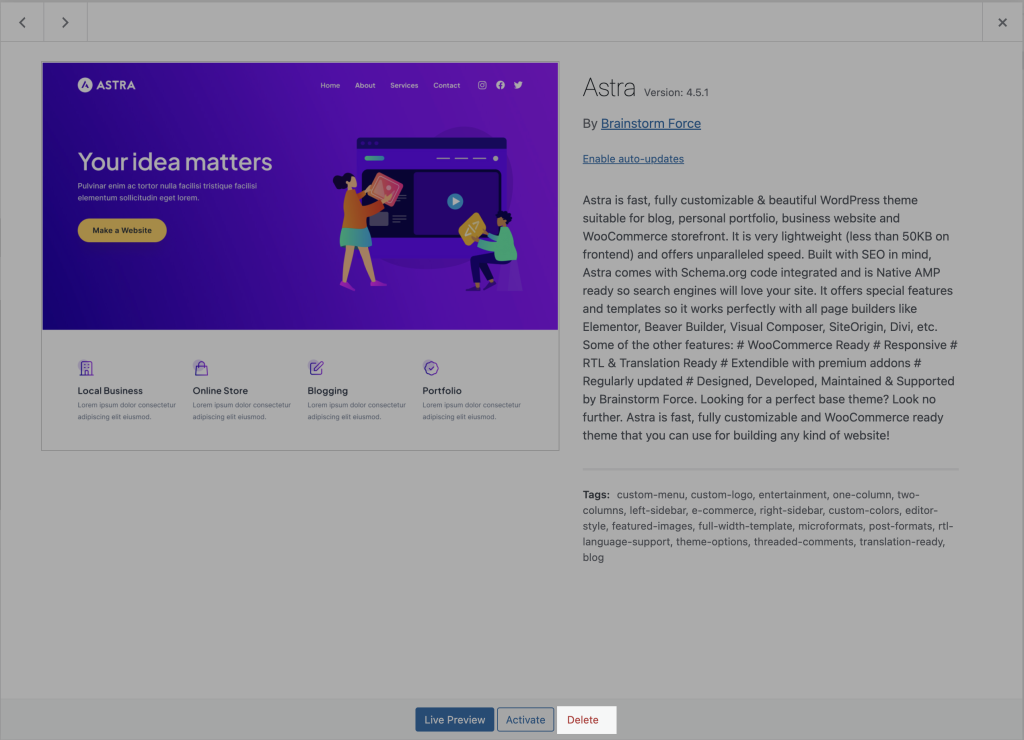Screen dimensions: 1024x740
Task: Select About in preview navigation menu
Action: [x=365, y=85]
